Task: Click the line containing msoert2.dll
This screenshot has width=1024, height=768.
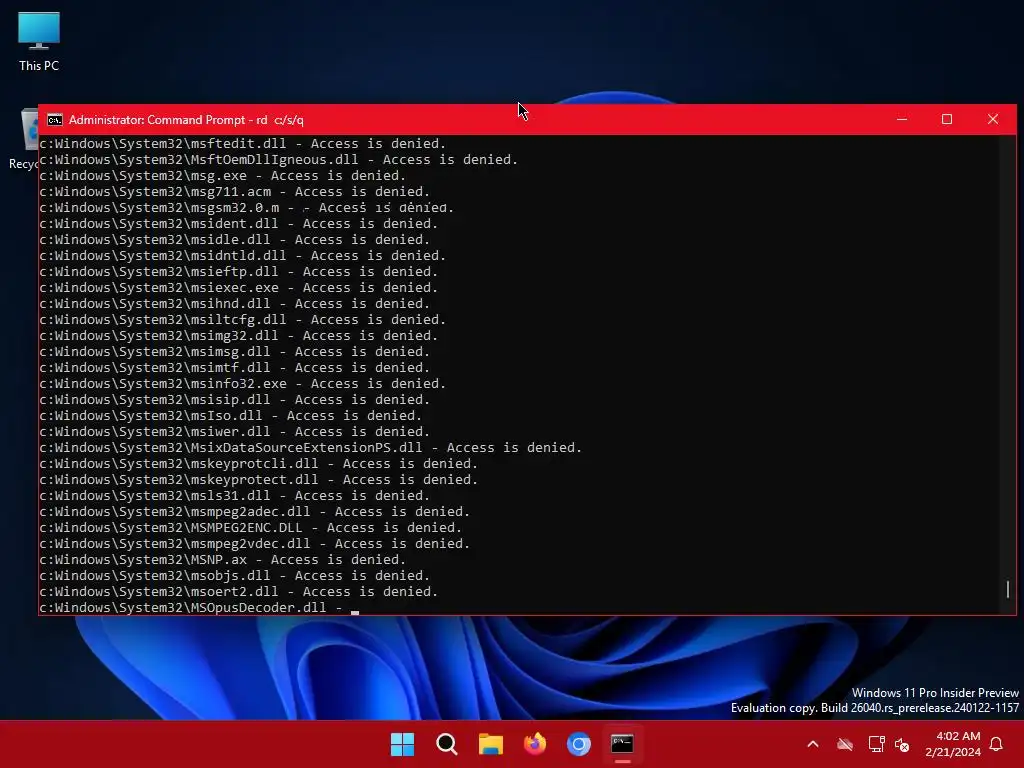Action: [239, 592]
